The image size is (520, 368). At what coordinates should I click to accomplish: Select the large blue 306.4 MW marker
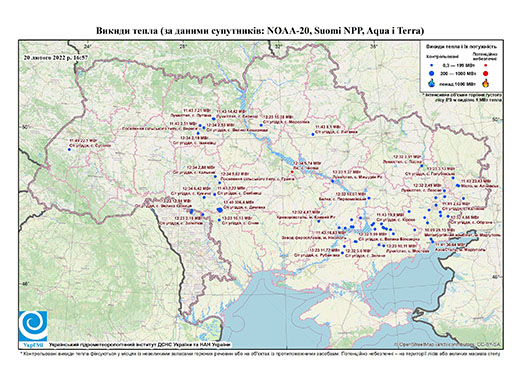220,210
